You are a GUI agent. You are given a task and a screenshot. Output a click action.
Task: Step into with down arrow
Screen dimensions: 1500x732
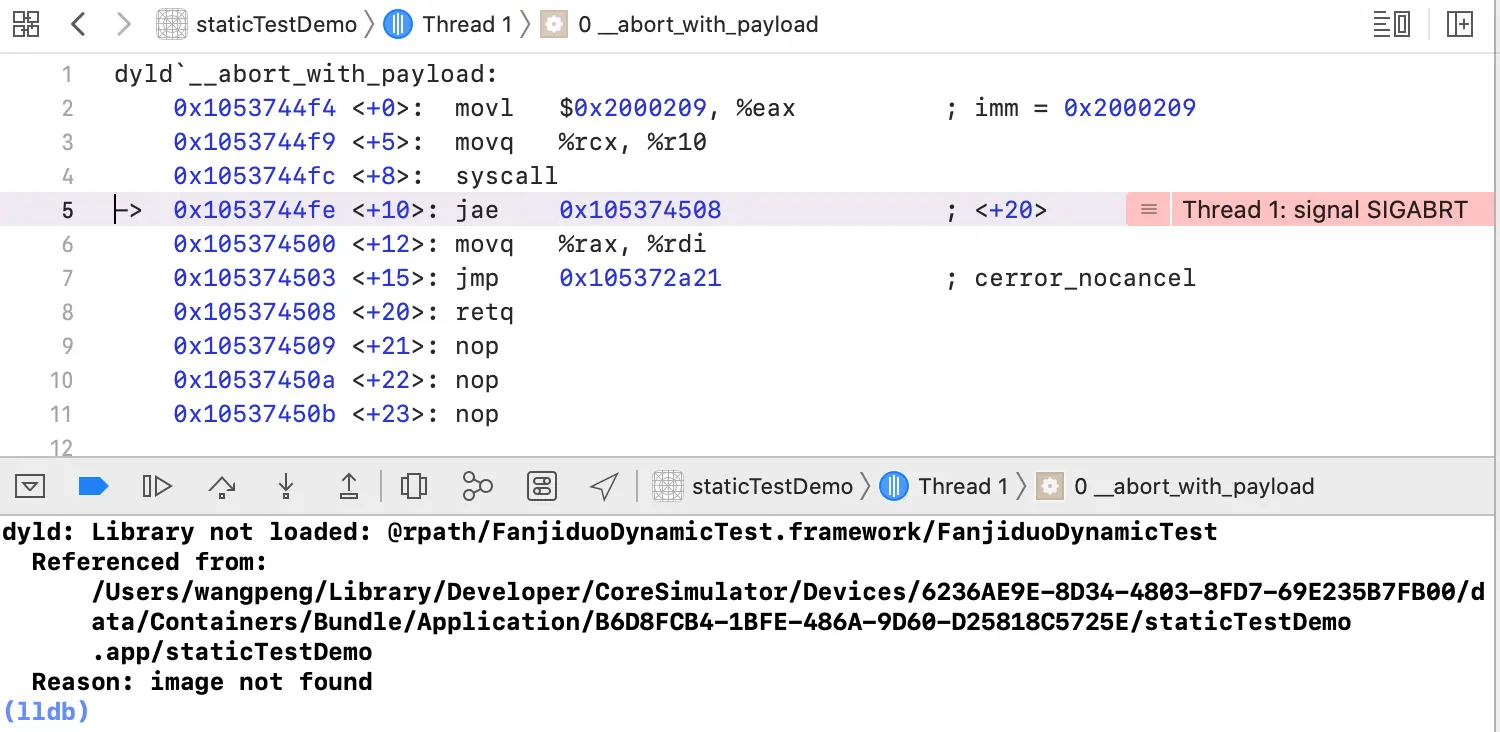pos(286,487)
